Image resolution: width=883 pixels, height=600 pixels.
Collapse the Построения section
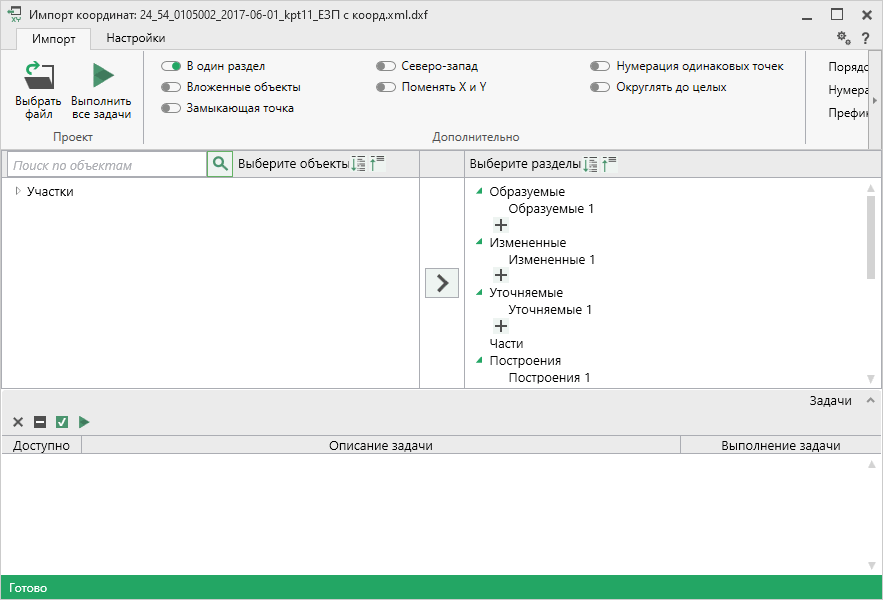tap(480, 360)
